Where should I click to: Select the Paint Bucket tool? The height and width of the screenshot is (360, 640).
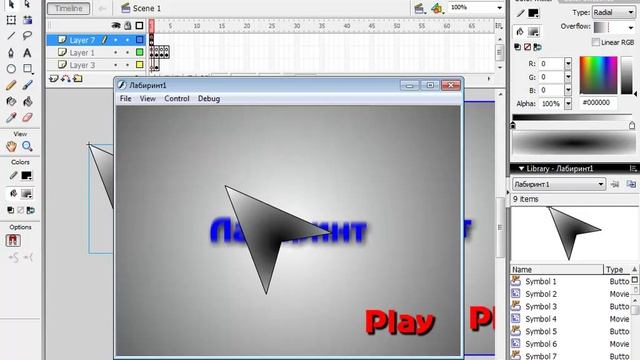(x=27, y=101)
